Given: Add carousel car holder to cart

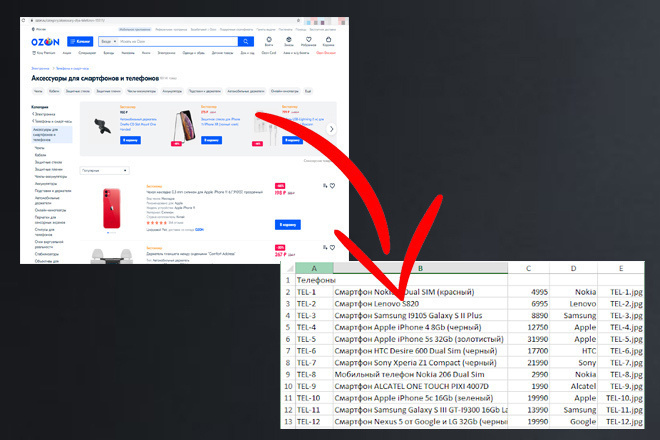Looking at the screenshot, I should (130, 140).
